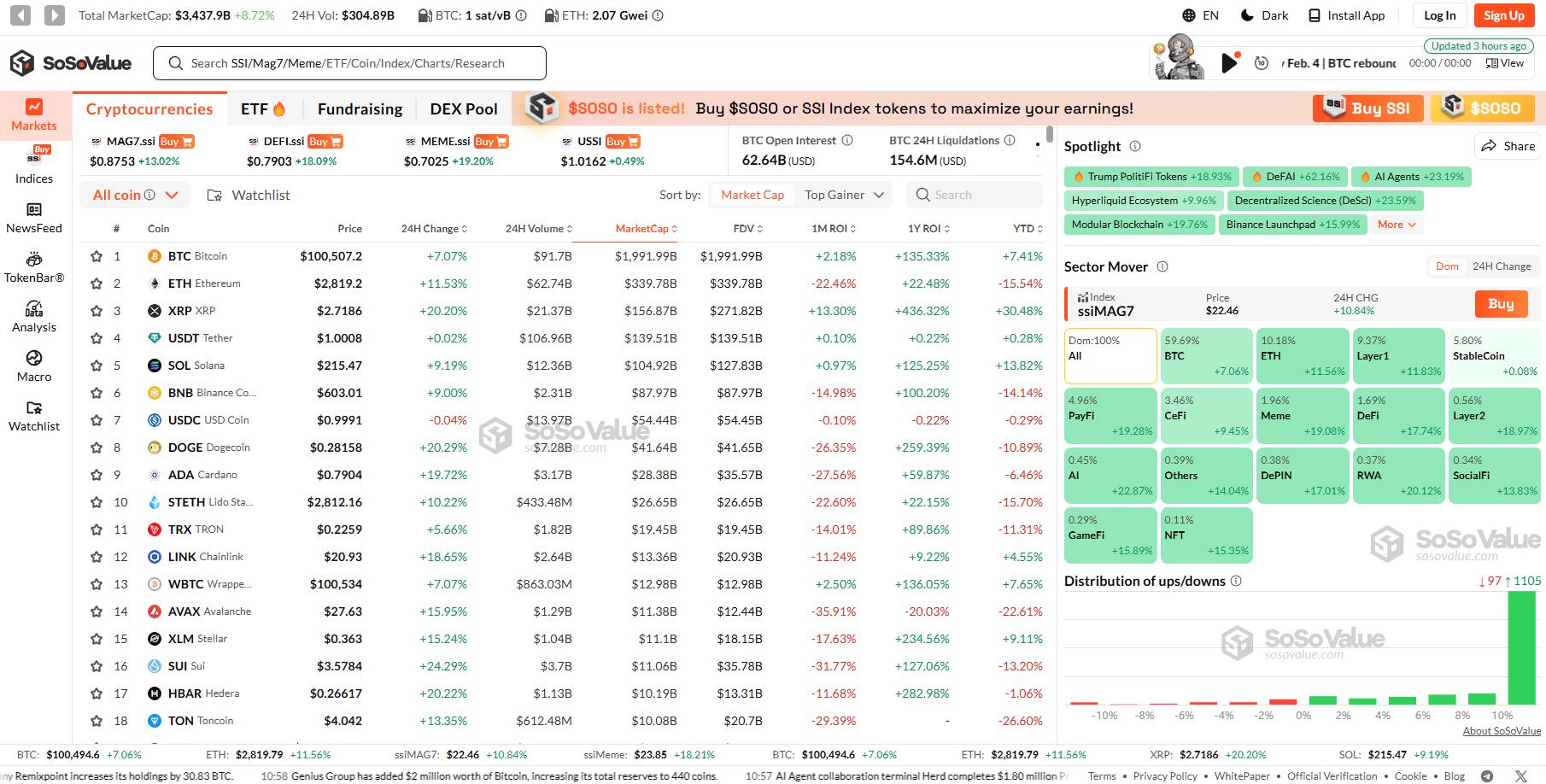Star XRP for the watchlist
Viewport: 1546px width, 784px height.
click(x=97, y=311)
